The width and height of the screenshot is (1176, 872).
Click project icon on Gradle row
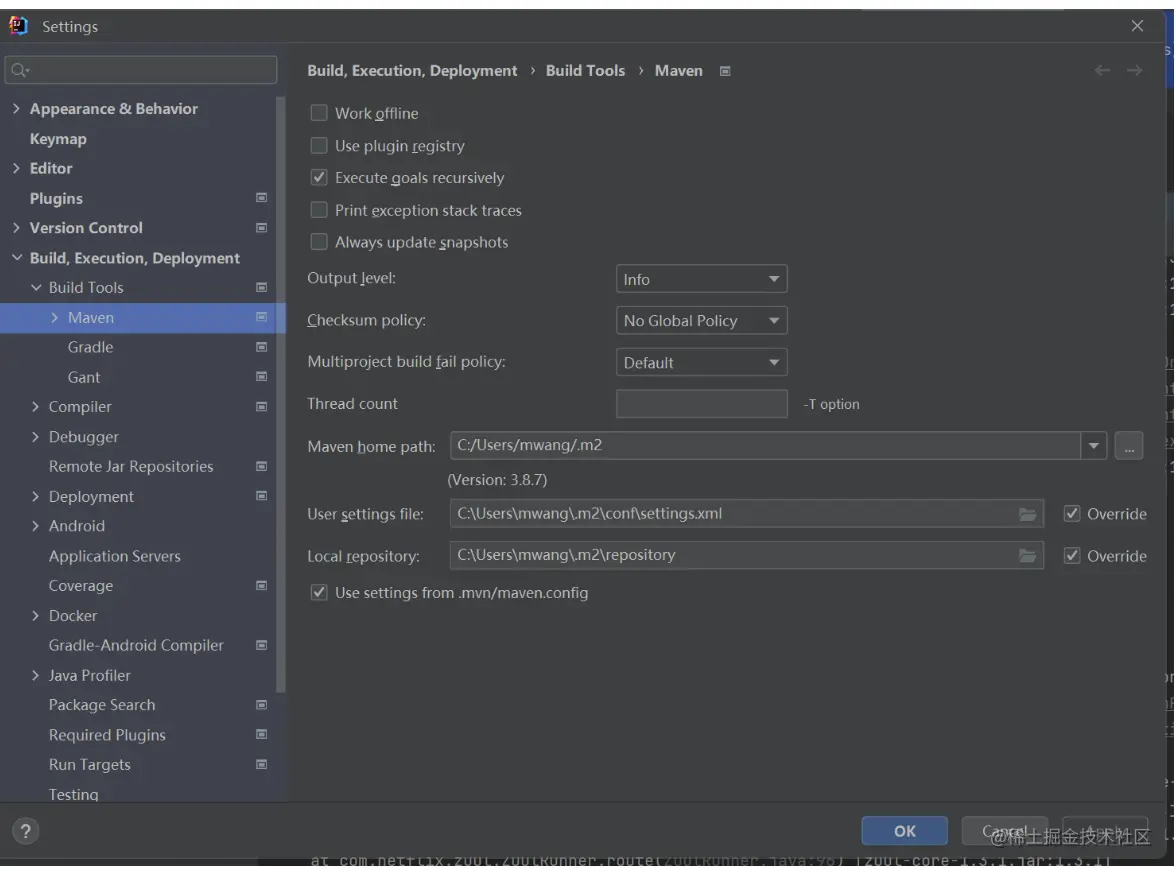click(261, 347)
